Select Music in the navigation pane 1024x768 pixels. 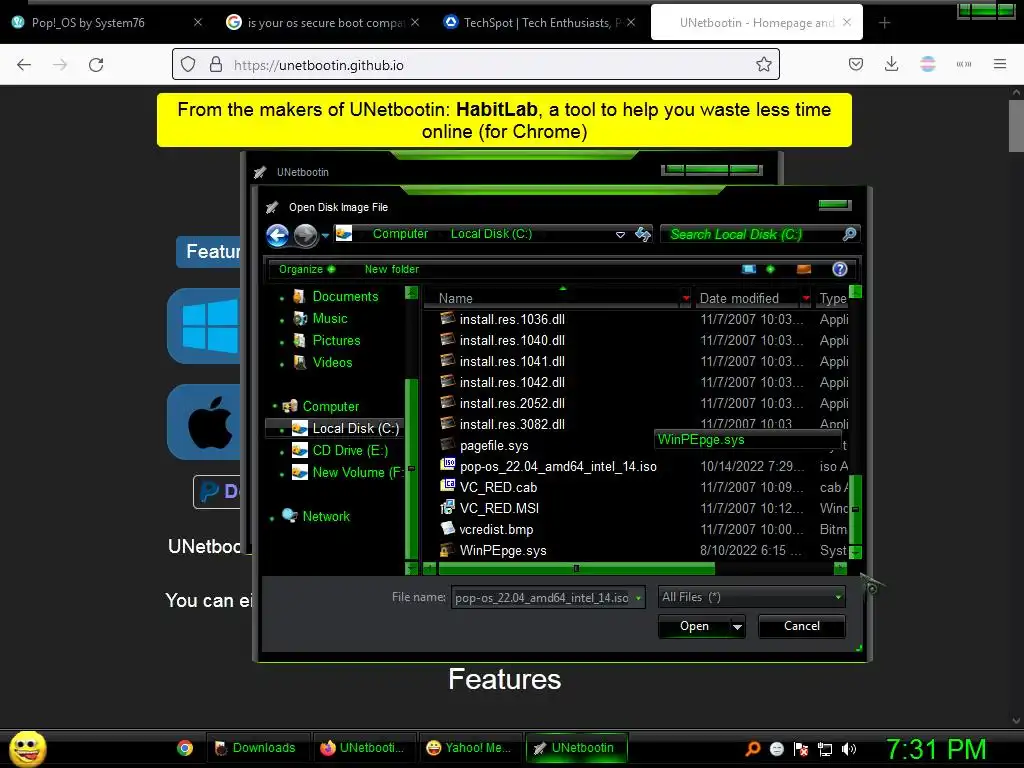330,319
